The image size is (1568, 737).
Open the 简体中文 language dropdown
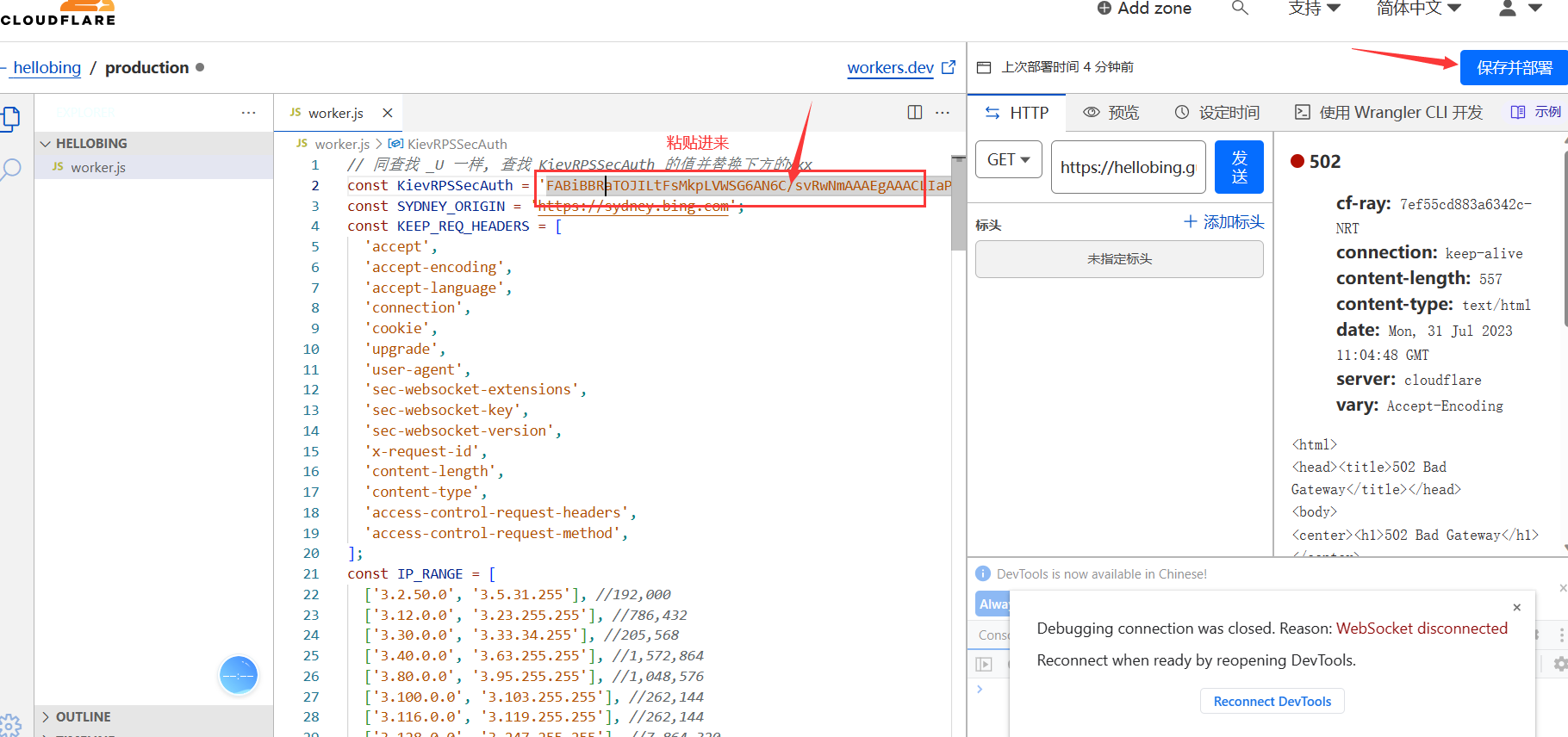(1419, 8)
